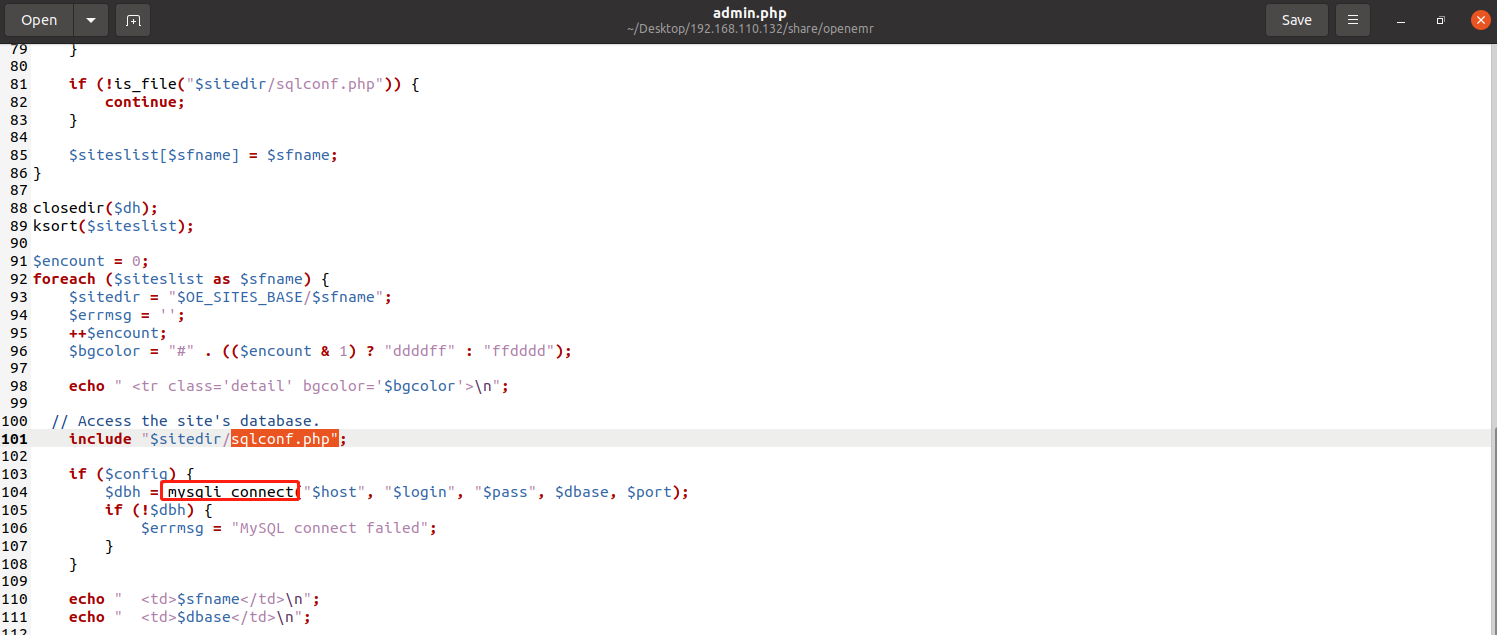Screen dimensions: 1497x635
Task: Click echo $sfname td line 110
Action: pos(194,599)
